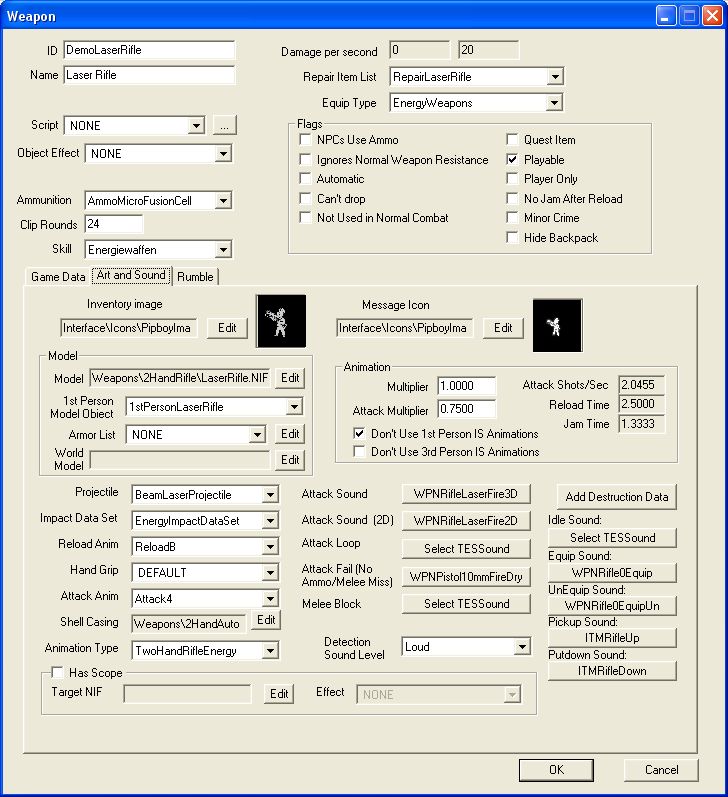Click the Message Icon thumbnail preview
The height and width of the screenshot is (797, 728).
(x=558, y=325)
